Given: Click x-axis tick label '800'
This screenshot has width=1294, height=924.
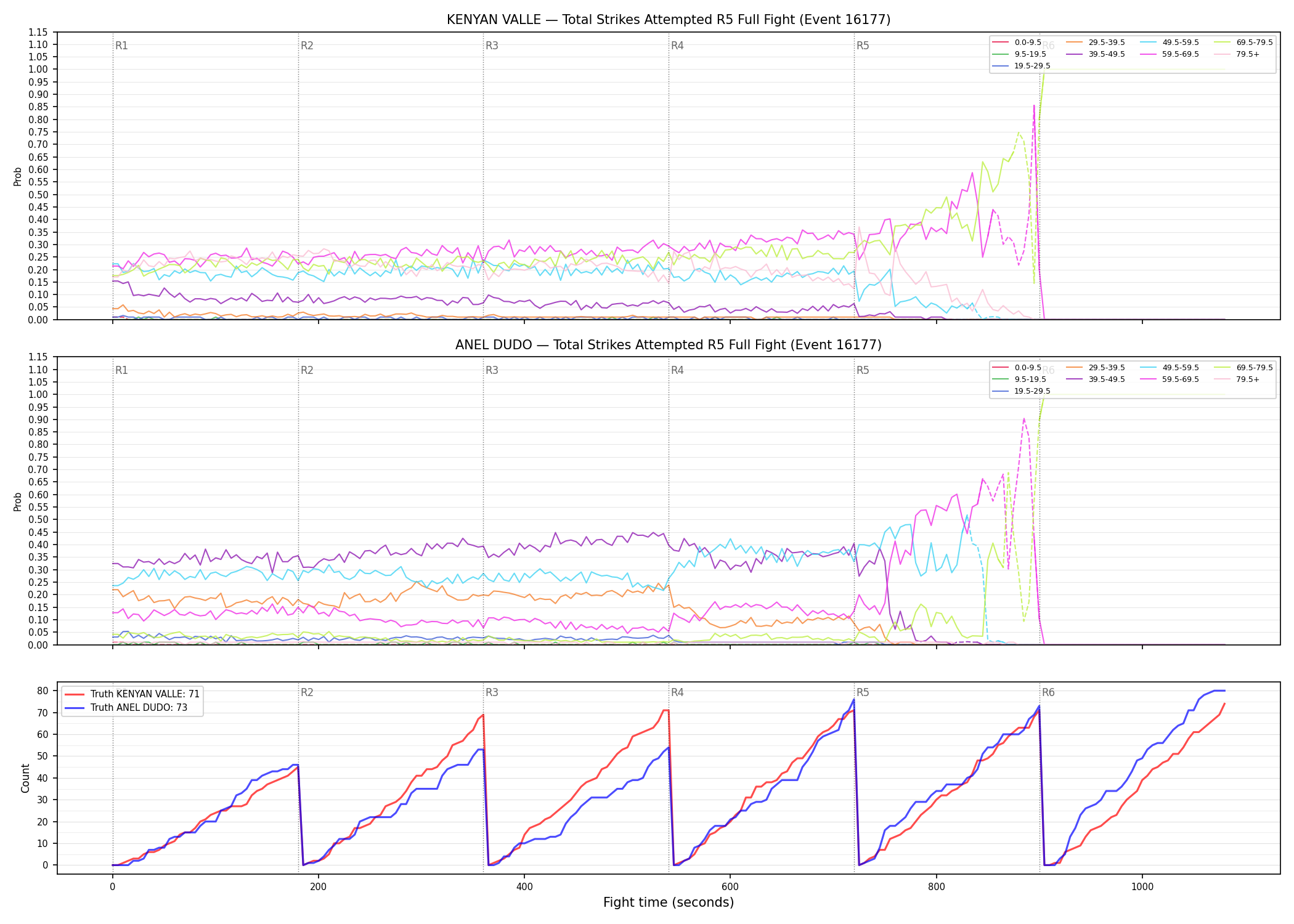Looking at the screenshot, I should pyautogui.click(x=936, y=886).
